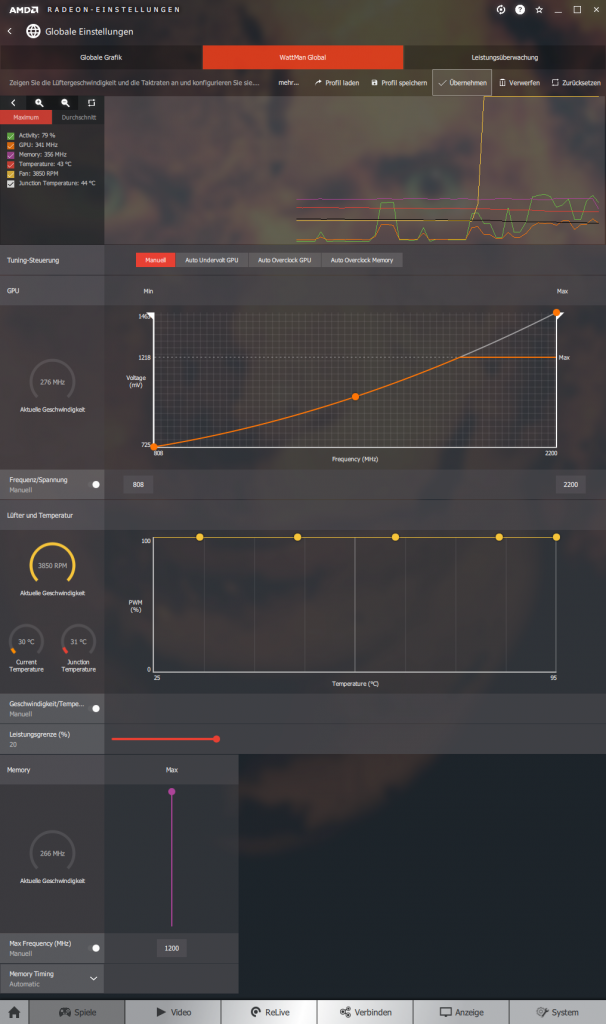Select the second fan curve point
This screenshot has width=606, height=1024.
click(x=298, y=537)
